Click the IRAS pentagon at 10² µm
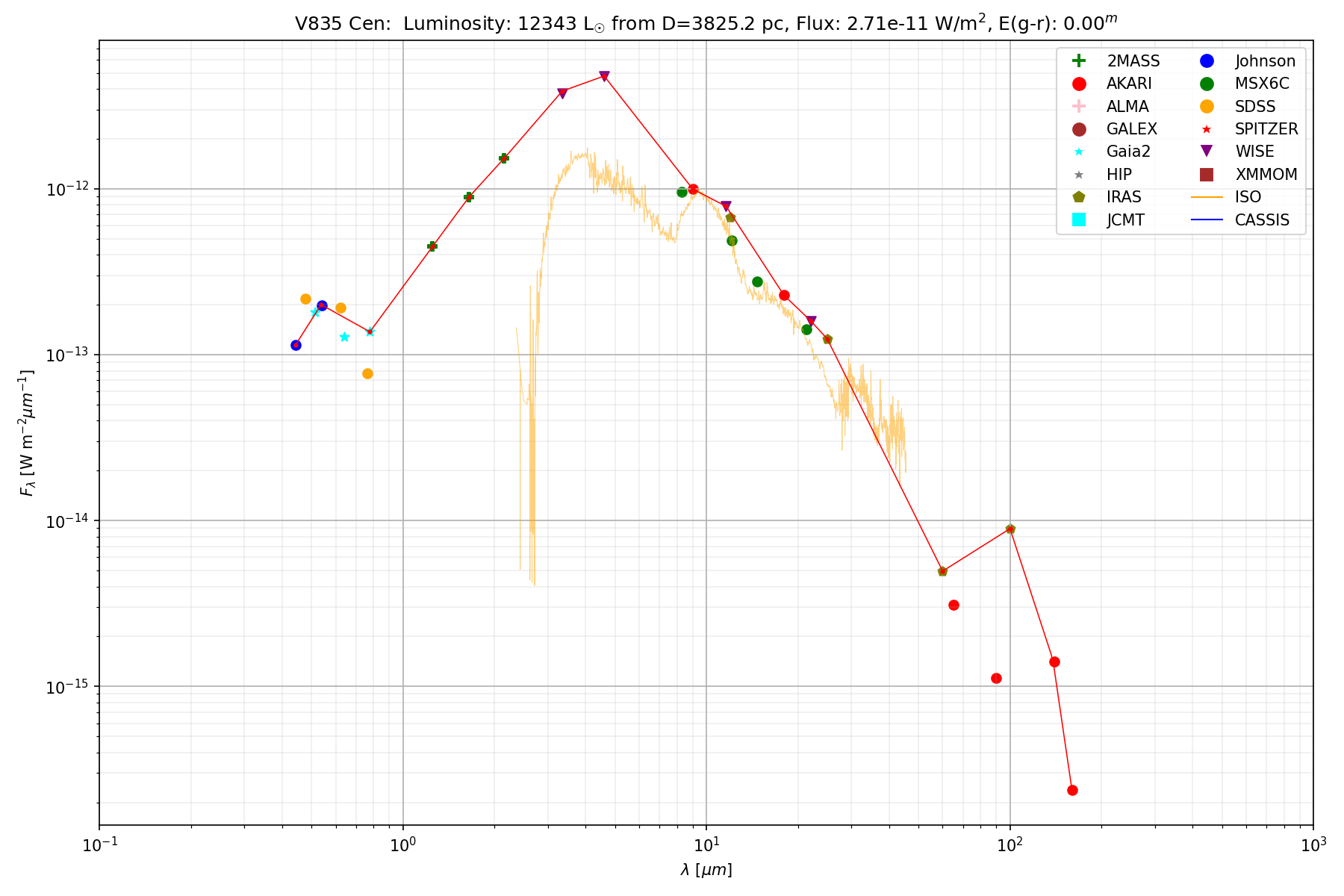 coord(1010,529)
